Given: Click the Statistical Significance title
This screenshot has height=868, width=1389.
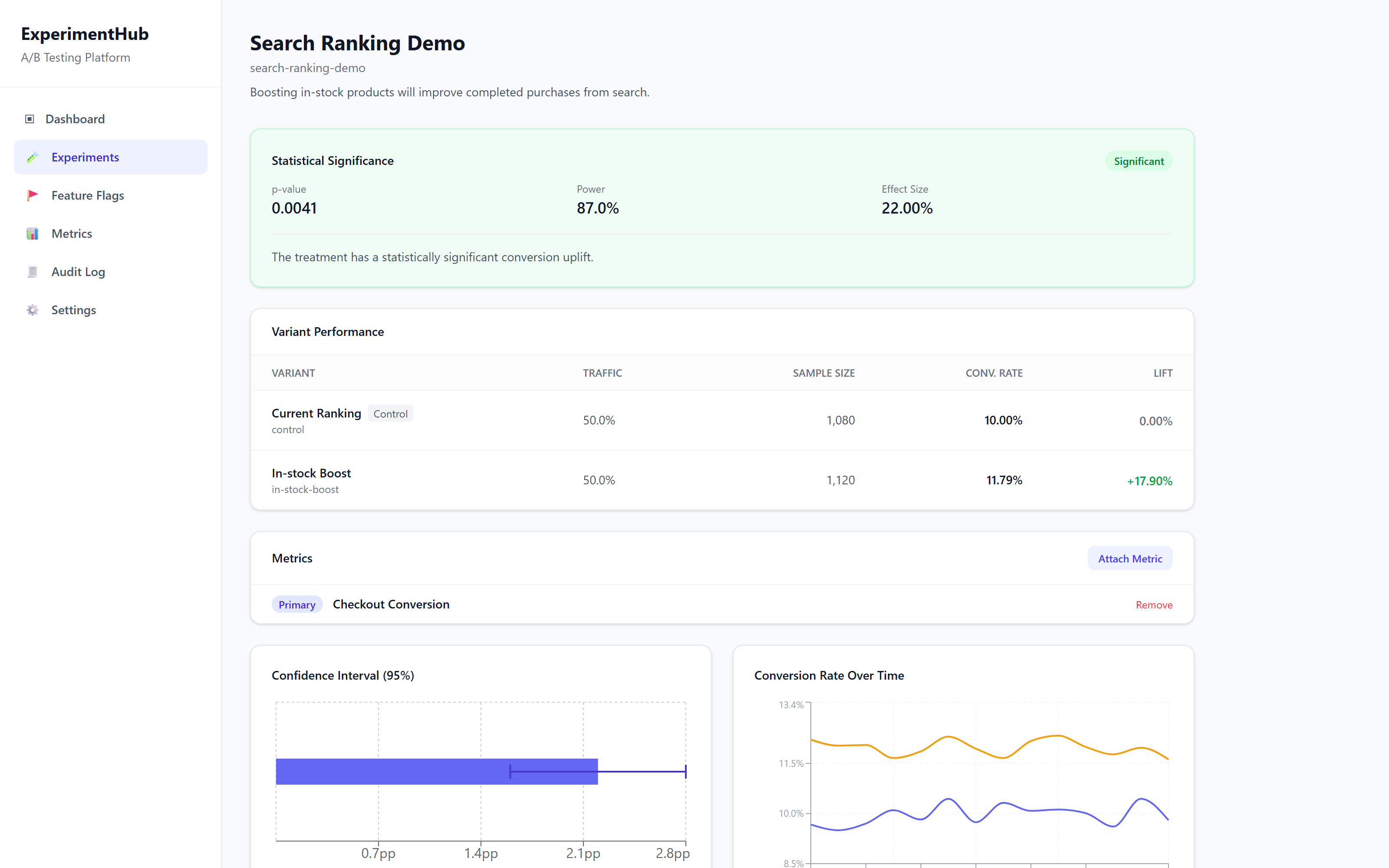Looking at the screenshot, I should coord(332,161).
